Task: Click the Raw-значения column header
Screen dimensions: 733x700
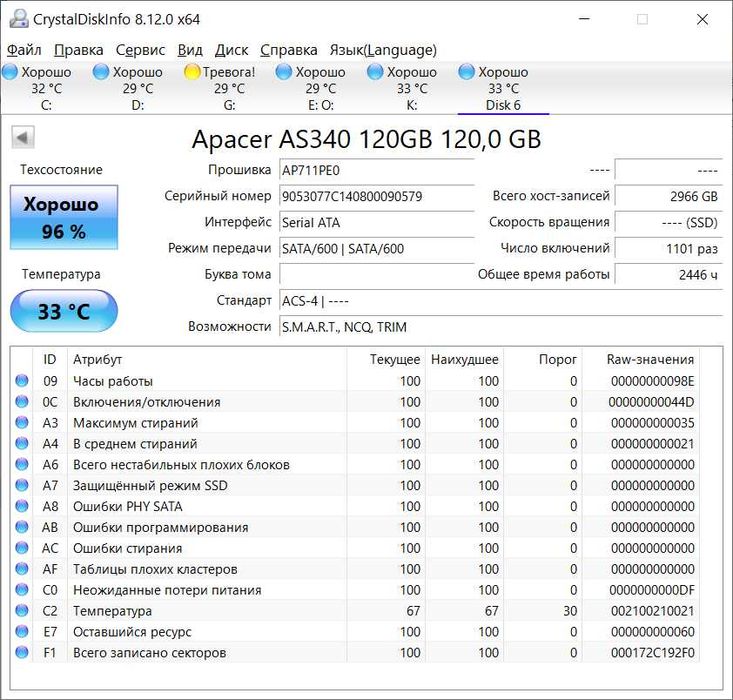Action: click(641, 360)
